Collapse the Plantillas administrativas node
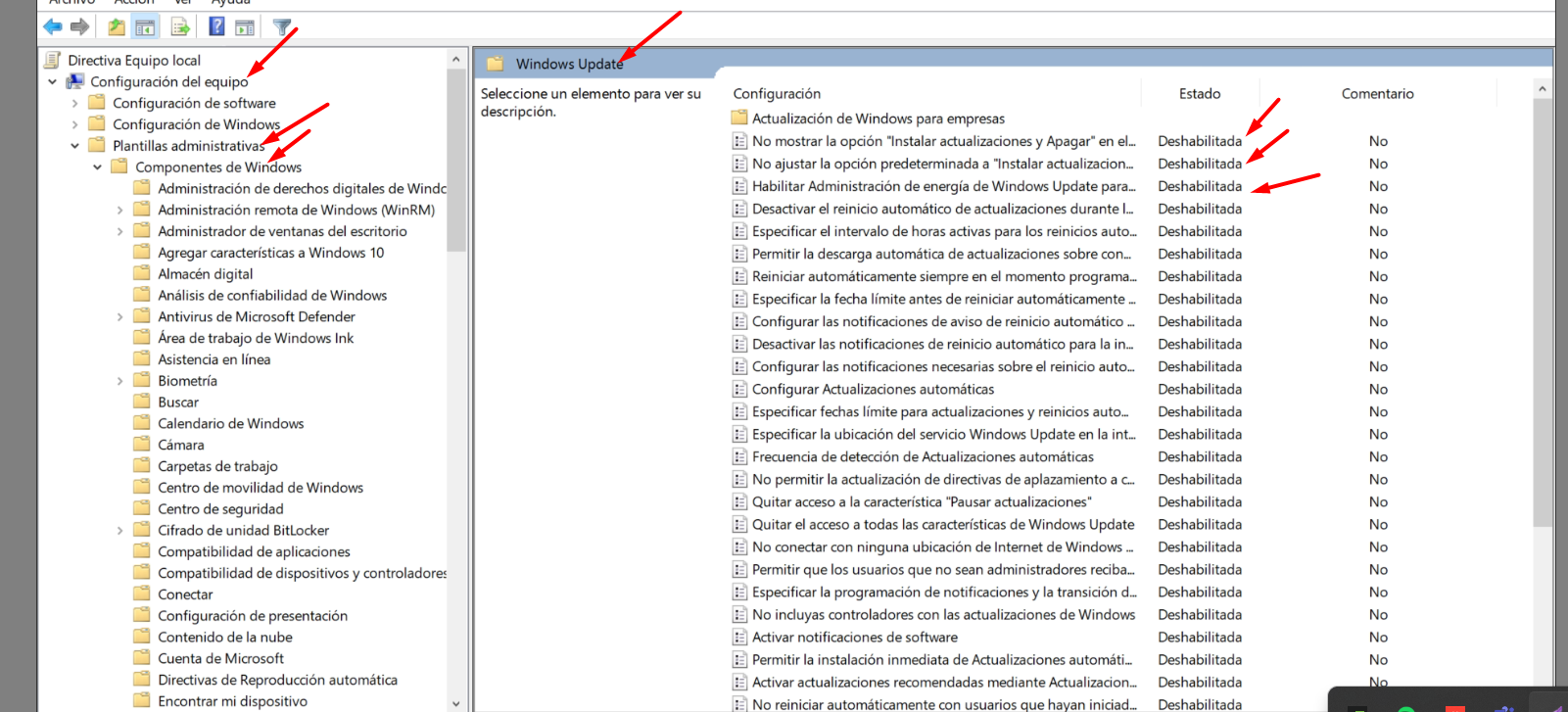This screenshot has width=1568, height=712. (75, 146)
